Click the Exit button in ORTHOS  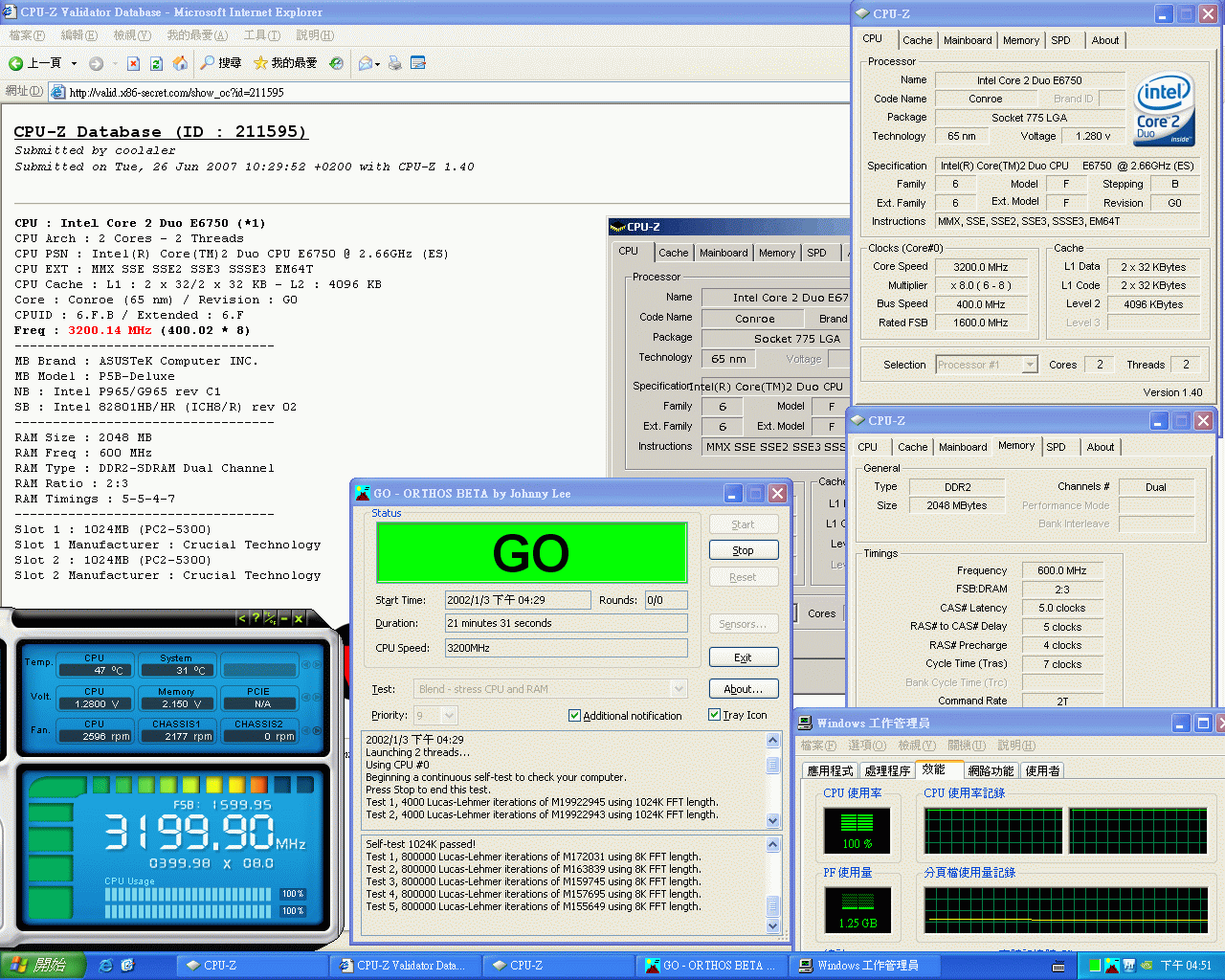point(744,657)
